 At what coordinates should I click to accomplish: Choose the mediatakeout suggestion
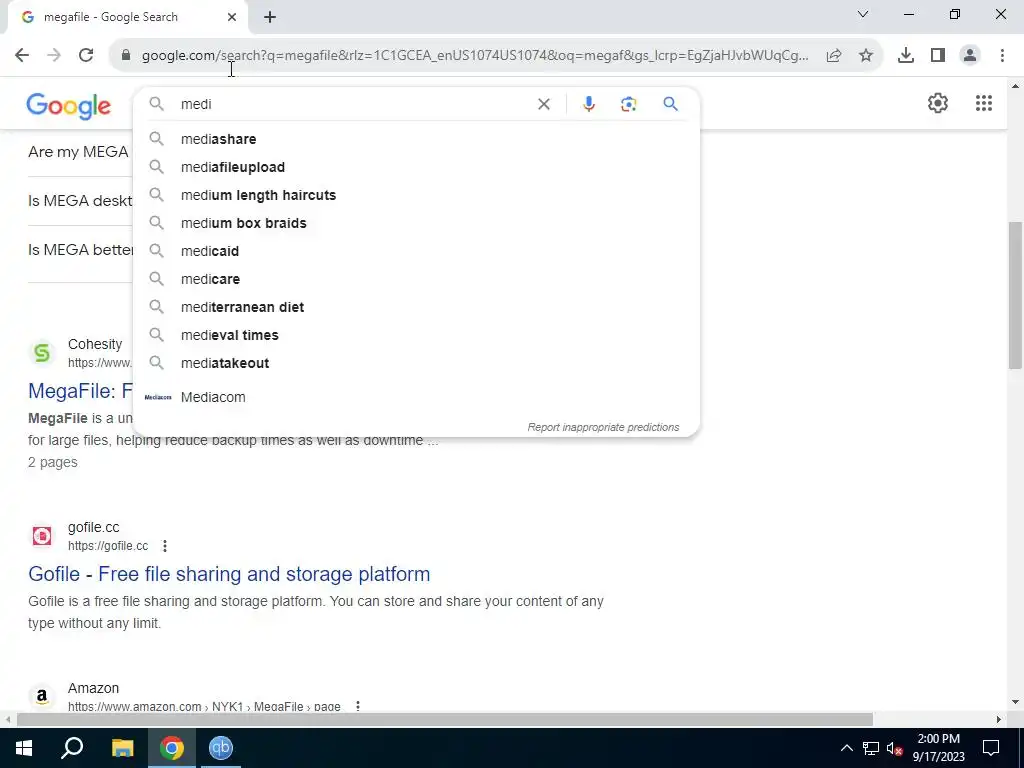[x=417, y=363]
